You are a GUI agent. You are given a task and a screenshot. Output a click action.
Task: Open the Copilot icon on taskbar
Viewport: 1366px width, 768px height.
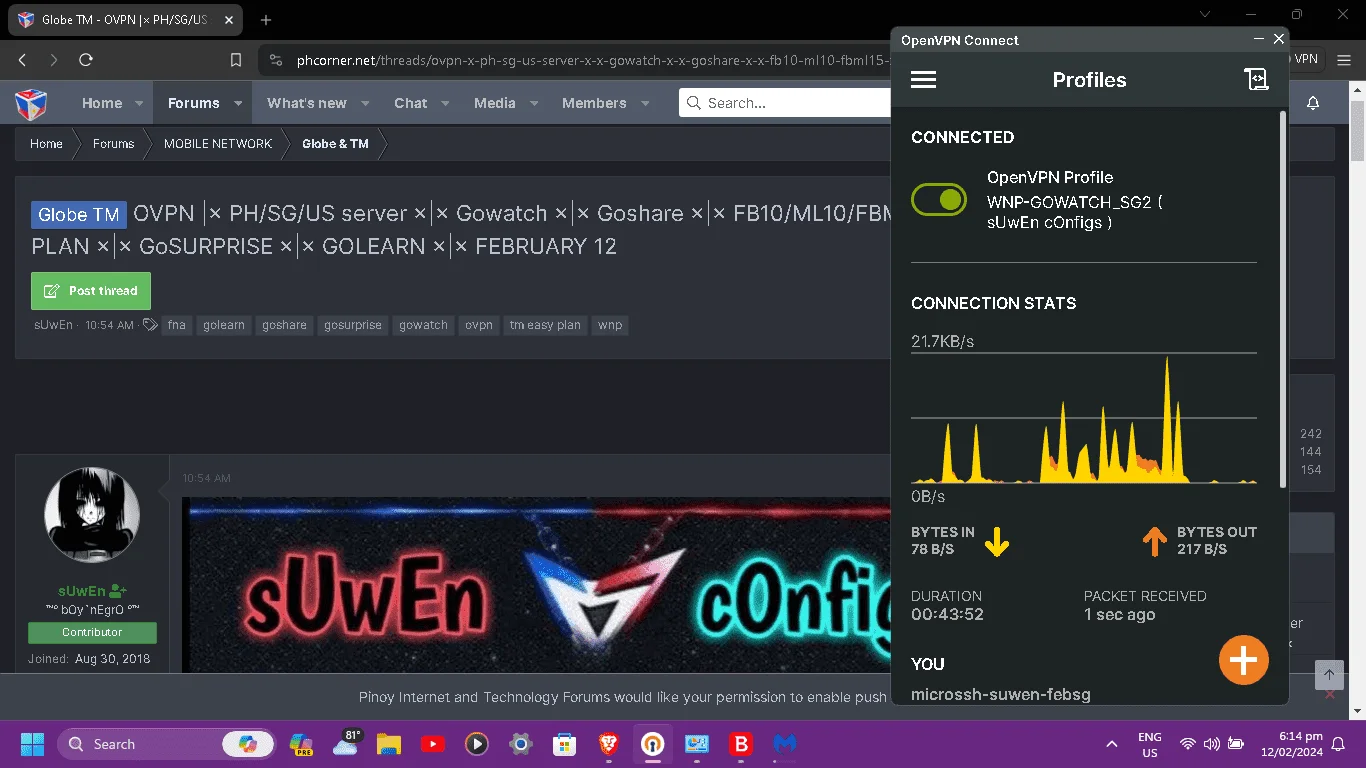click(301, 744)
